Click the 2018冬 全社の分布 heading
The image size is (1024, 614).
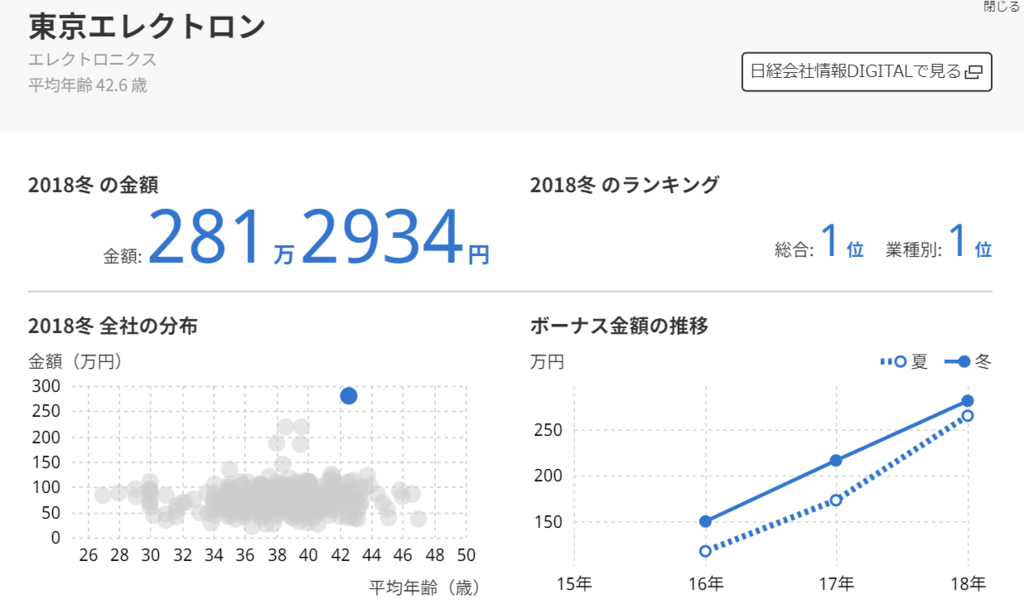tap(112, 325)
